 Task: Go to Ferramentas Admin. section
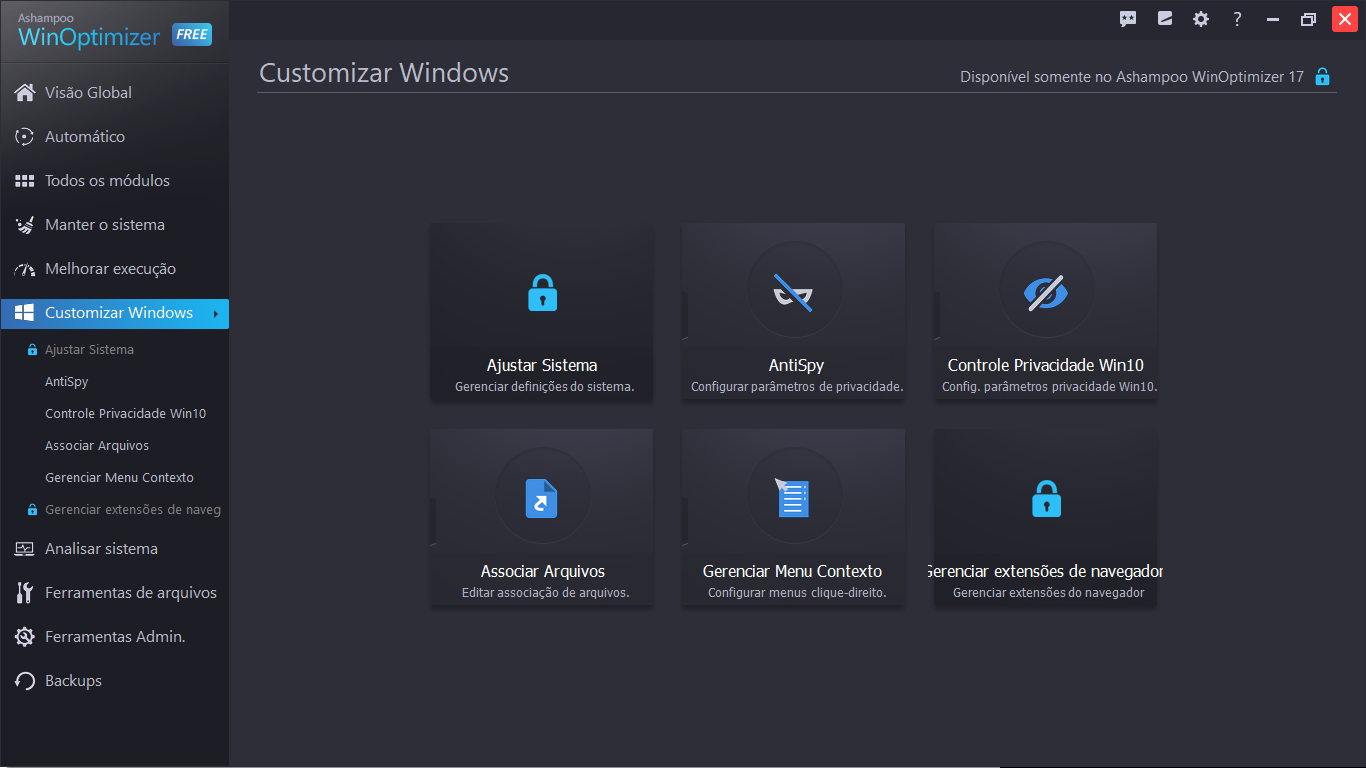click(x=115, y=637)
